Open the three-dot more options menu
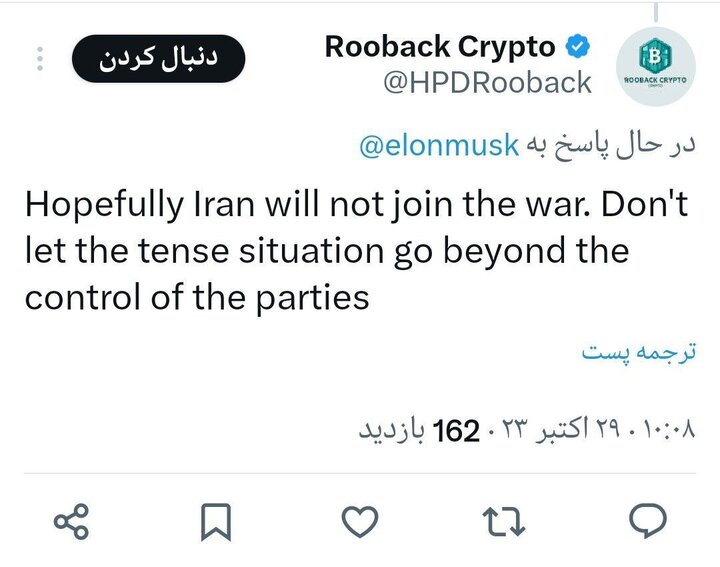Screen dimensions: 720x567 coord(40,59)
